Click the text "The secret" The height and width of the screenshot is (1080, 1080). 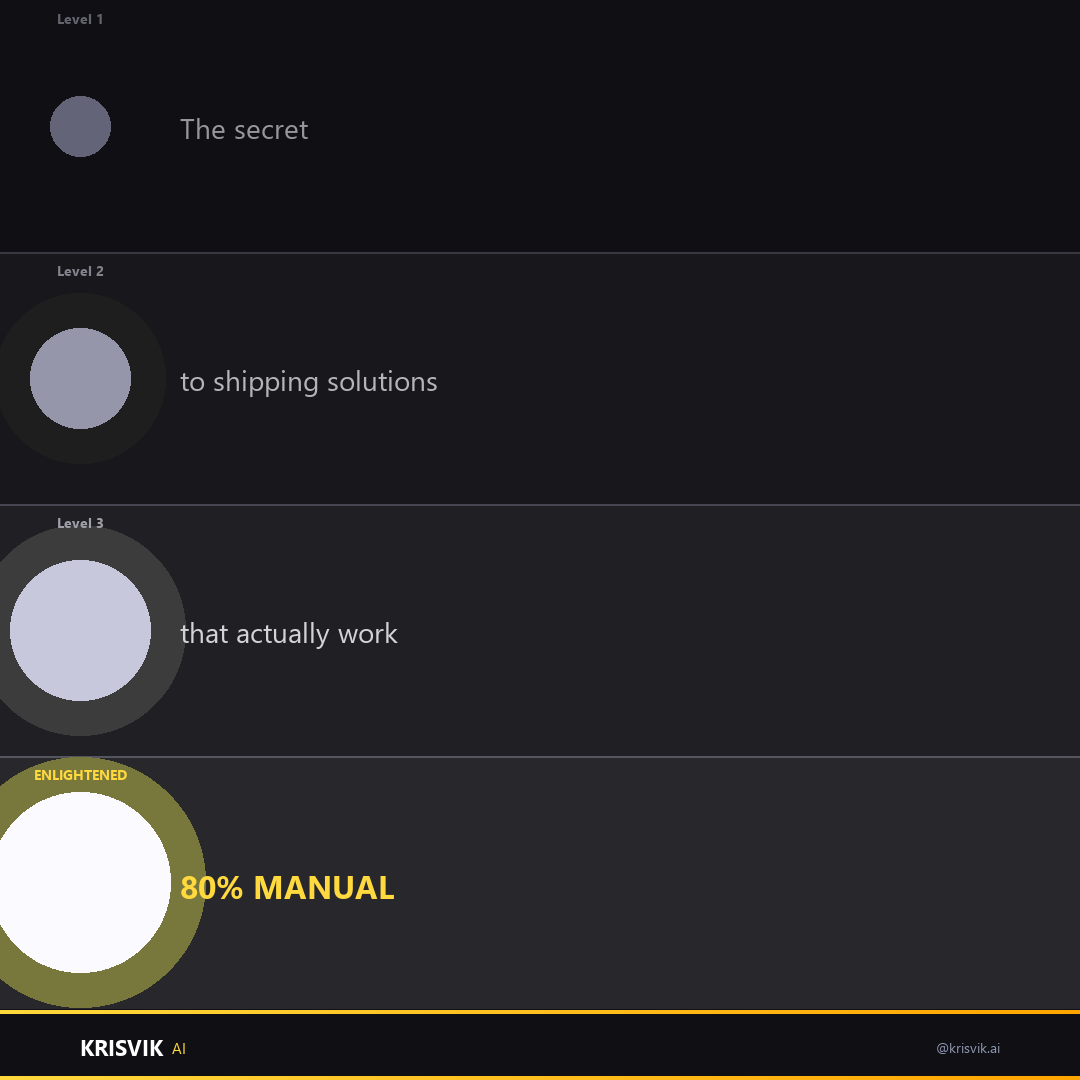pos(245,129)
